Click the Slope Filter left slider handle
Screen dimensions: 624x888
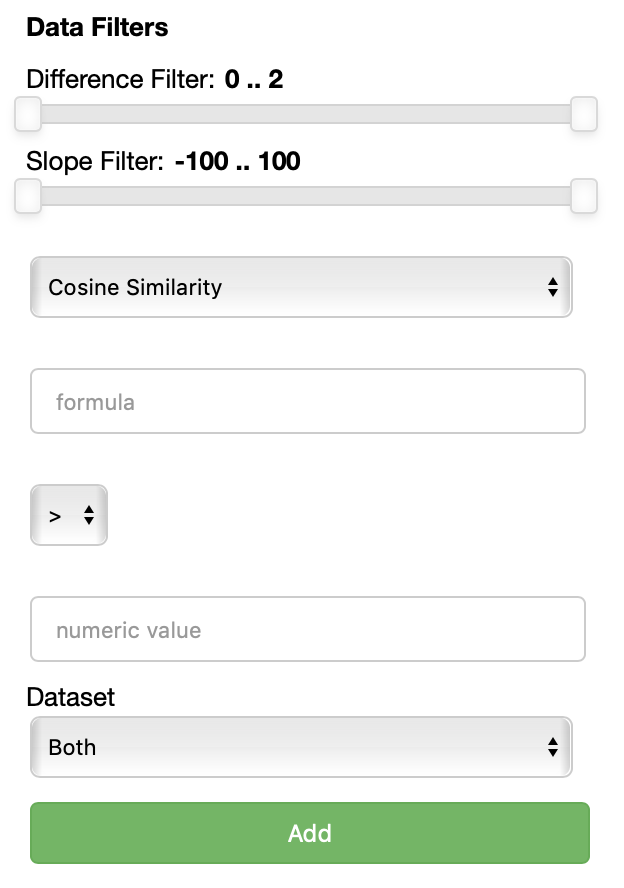[28, 196]
